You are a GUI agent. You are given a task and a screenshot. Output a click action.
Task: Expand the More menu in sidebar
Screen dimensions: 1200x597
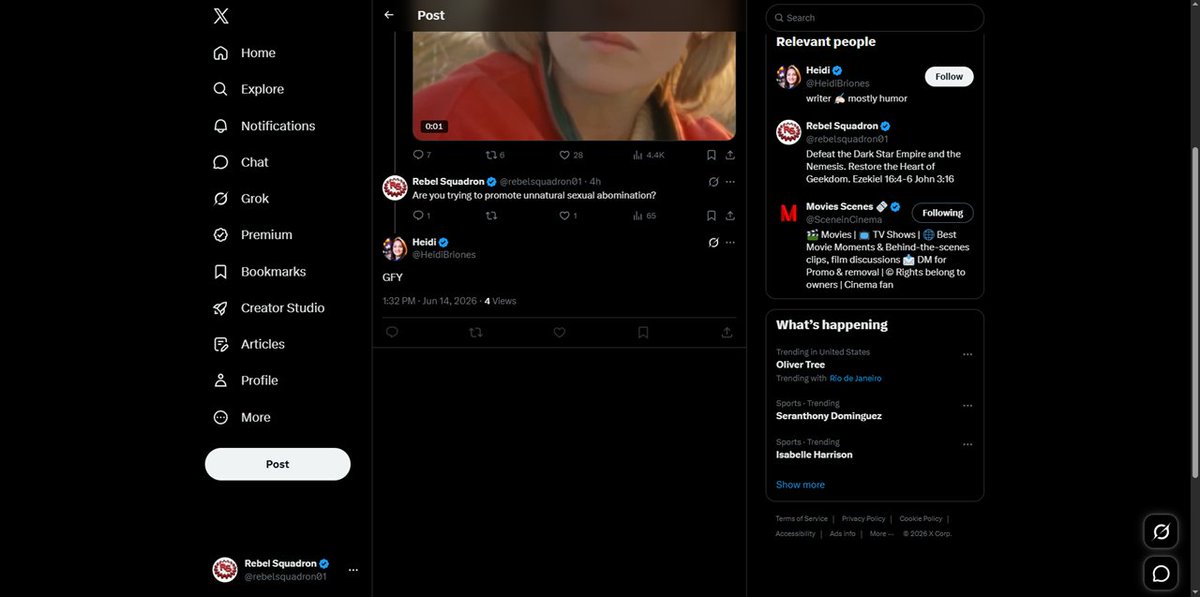(242, 417)
